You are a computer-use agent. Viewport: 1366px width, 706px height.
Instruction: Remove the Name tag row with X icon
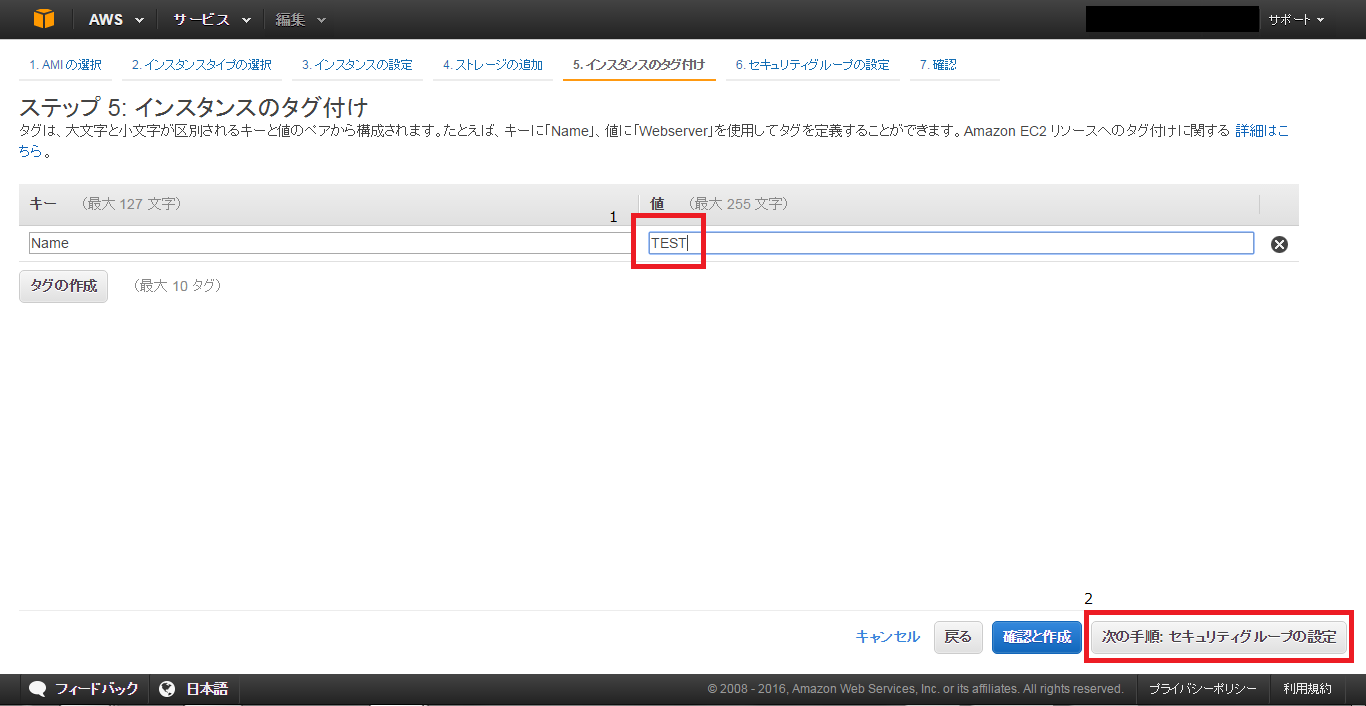[x=1279, y=244]
